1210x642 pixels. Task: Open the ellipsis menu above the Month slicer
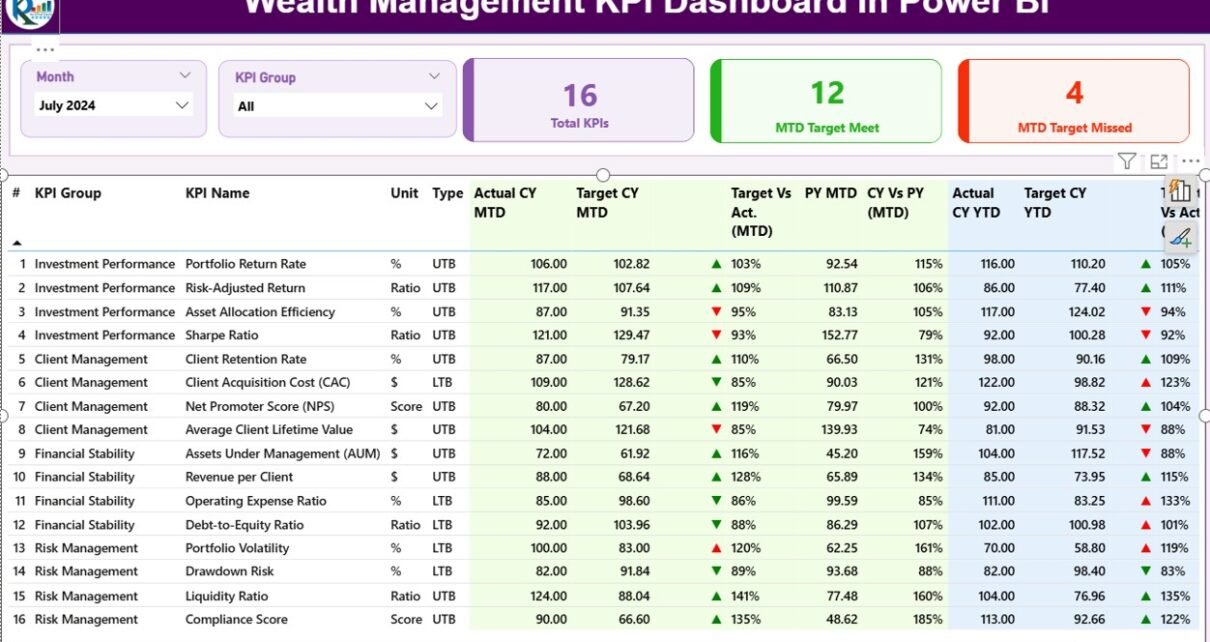45,49
